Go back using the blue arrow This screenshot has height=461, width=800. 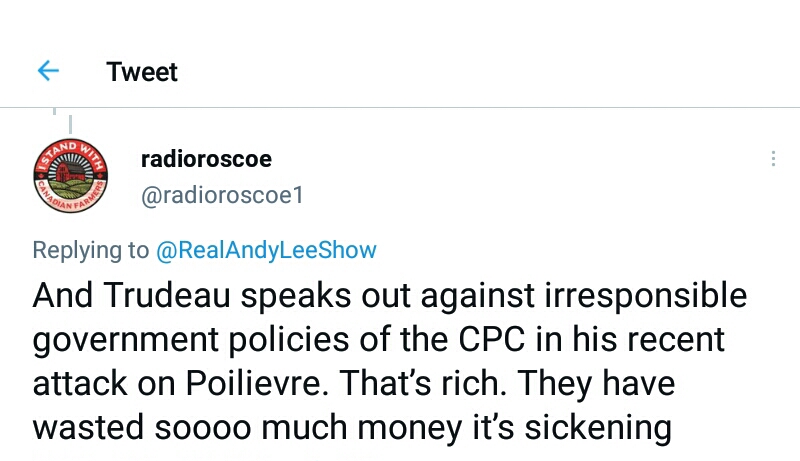[x=47, y=71]
